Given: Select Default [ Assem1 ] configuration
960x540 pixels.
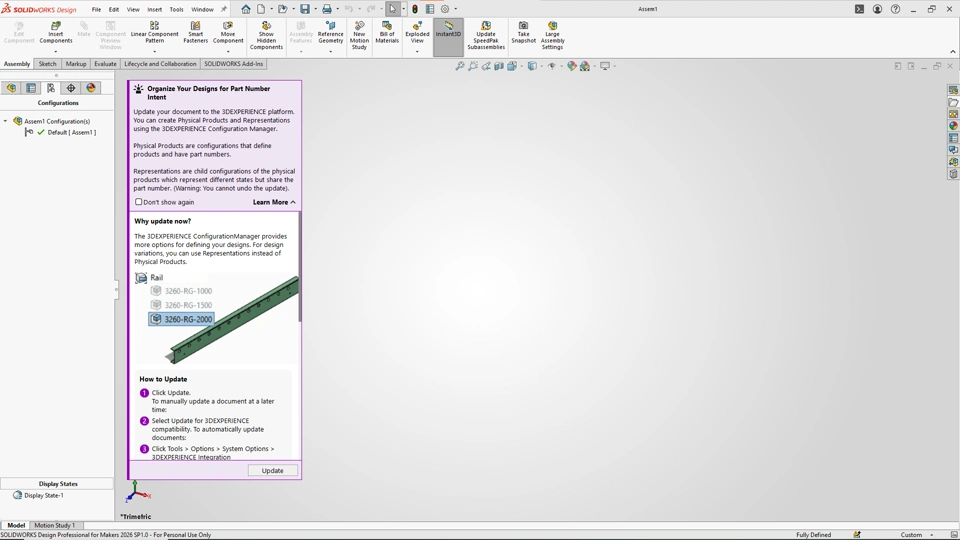Looking at the screenshot, I should click(x=71, y=132).
